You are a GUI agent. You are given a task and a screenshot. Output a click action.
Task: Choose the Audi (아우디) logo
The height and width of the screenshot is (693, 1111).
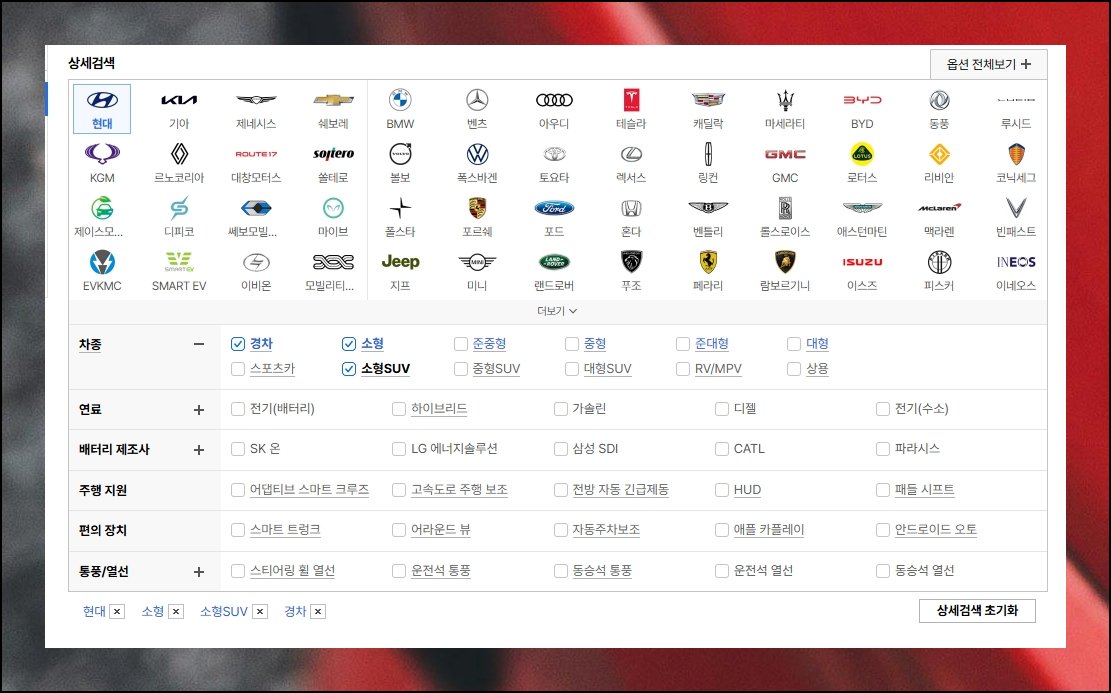click(x=554, y=100)
